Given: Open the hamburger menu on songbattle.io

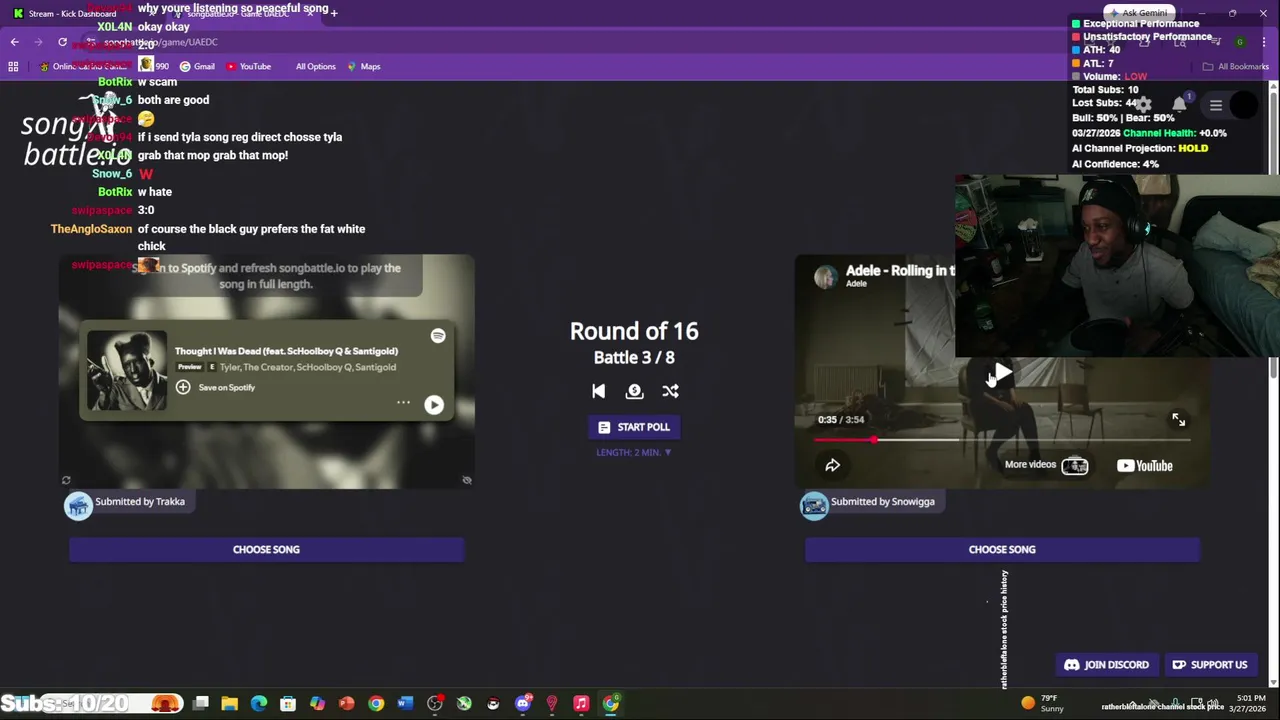Looking at the screenshot, I should (x=1216, y=105).
